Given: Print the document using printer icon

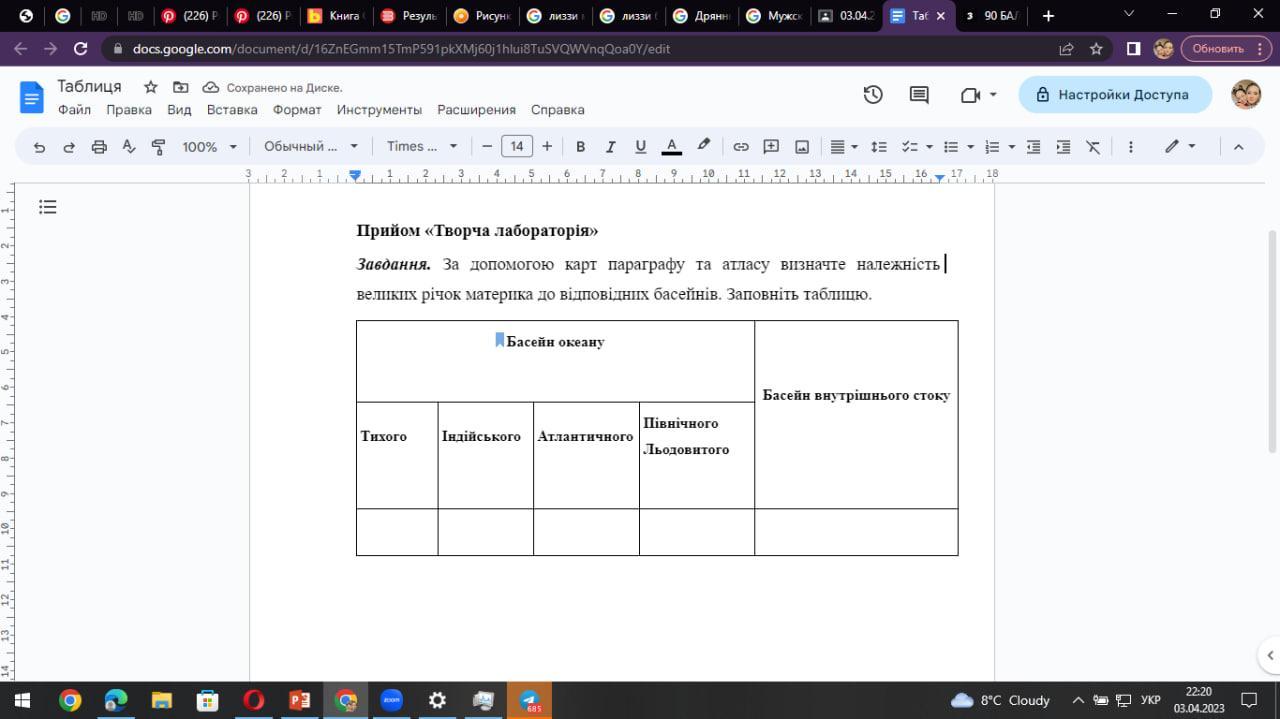Looking at the screenshot, I should point(99,147).
